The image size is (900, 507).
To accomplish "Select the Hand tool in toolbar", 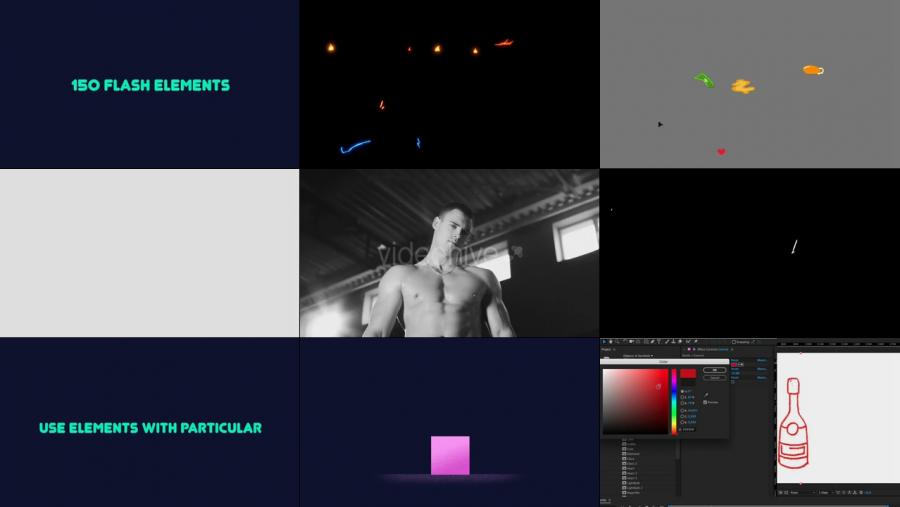I will 612,342.
